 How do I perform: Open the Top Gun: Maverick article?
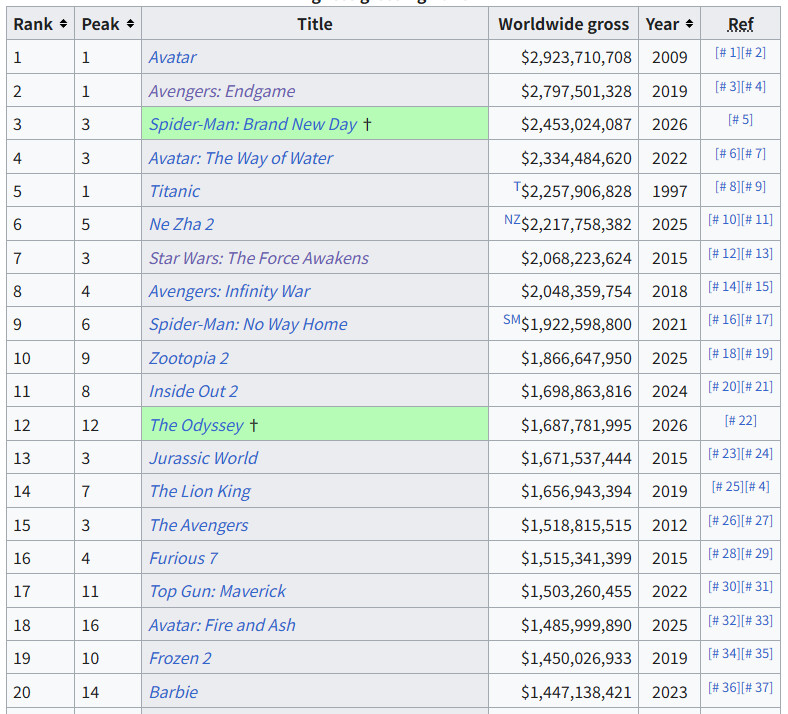tap(217, 591)
